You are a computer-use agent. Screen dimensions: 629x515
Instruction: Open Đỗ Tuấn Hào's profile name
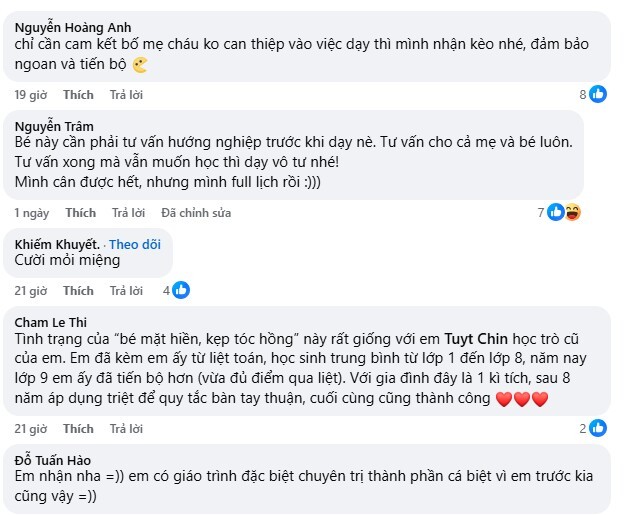[52, 460]
